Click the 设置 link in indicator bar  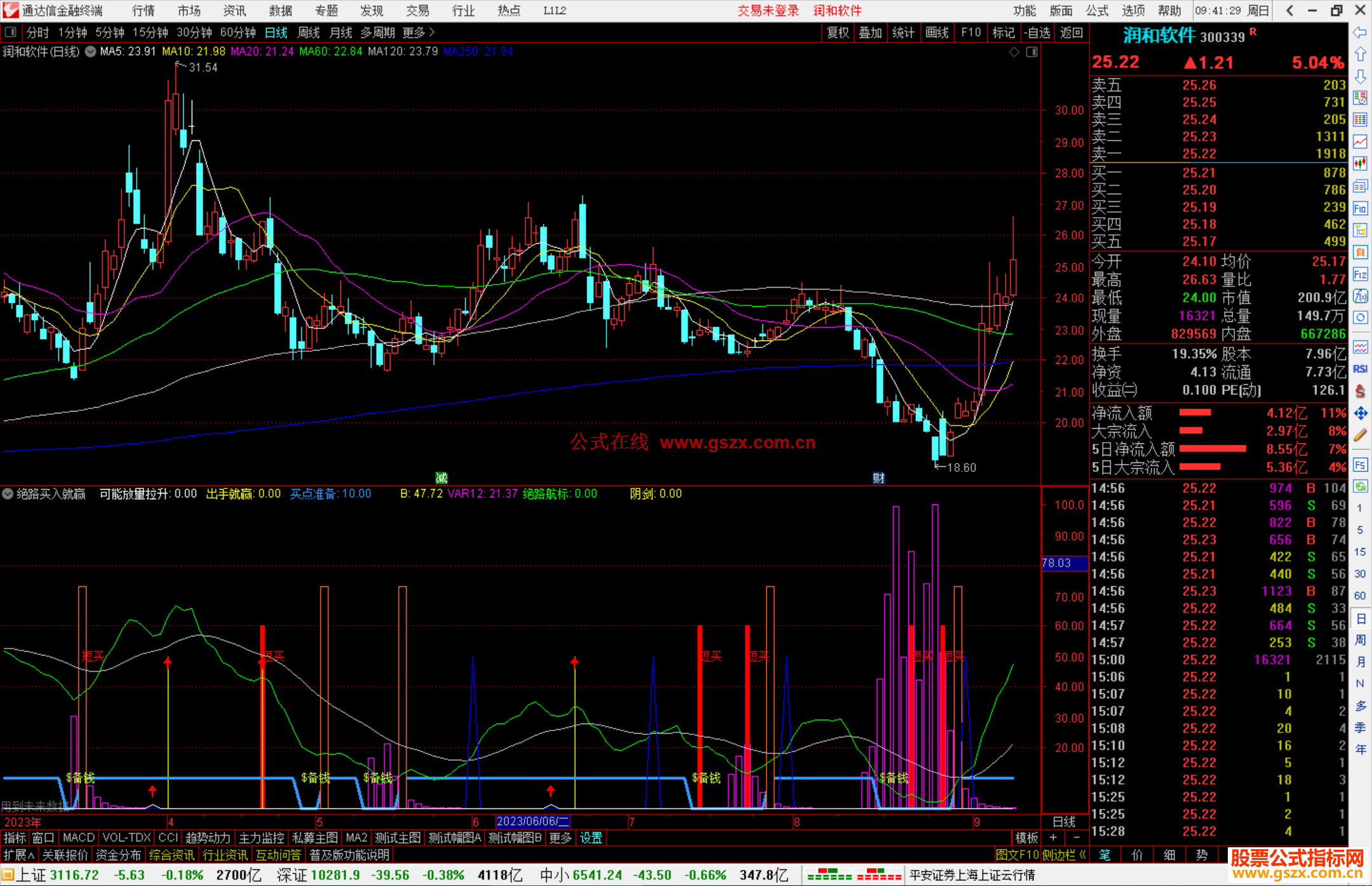point(591,838)
